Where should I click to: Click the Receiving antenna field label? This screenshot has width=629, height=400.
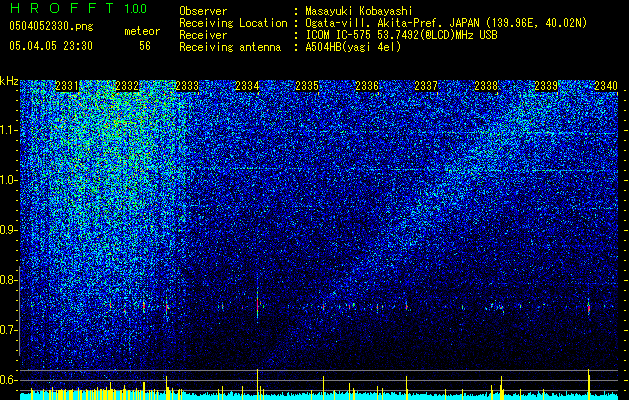tap(230, 47)
